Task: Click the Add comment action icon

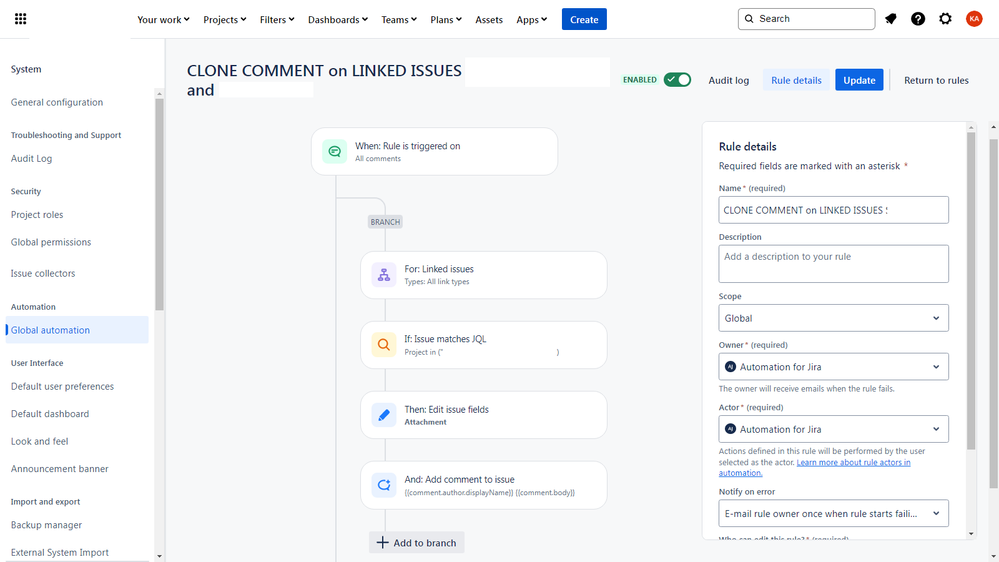Action: click(384, 485)
